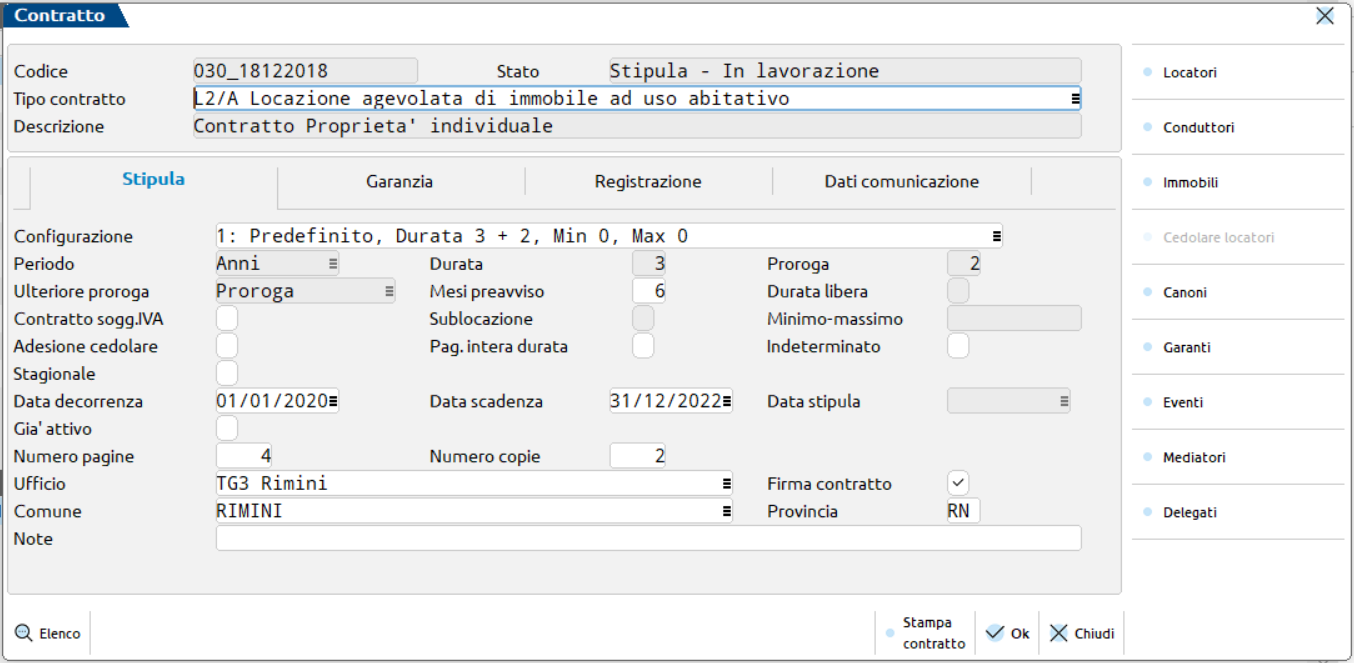This screenshot has height=663, width=1354.
Task: Open the Locatori side panel
Action: (1189, 73)
